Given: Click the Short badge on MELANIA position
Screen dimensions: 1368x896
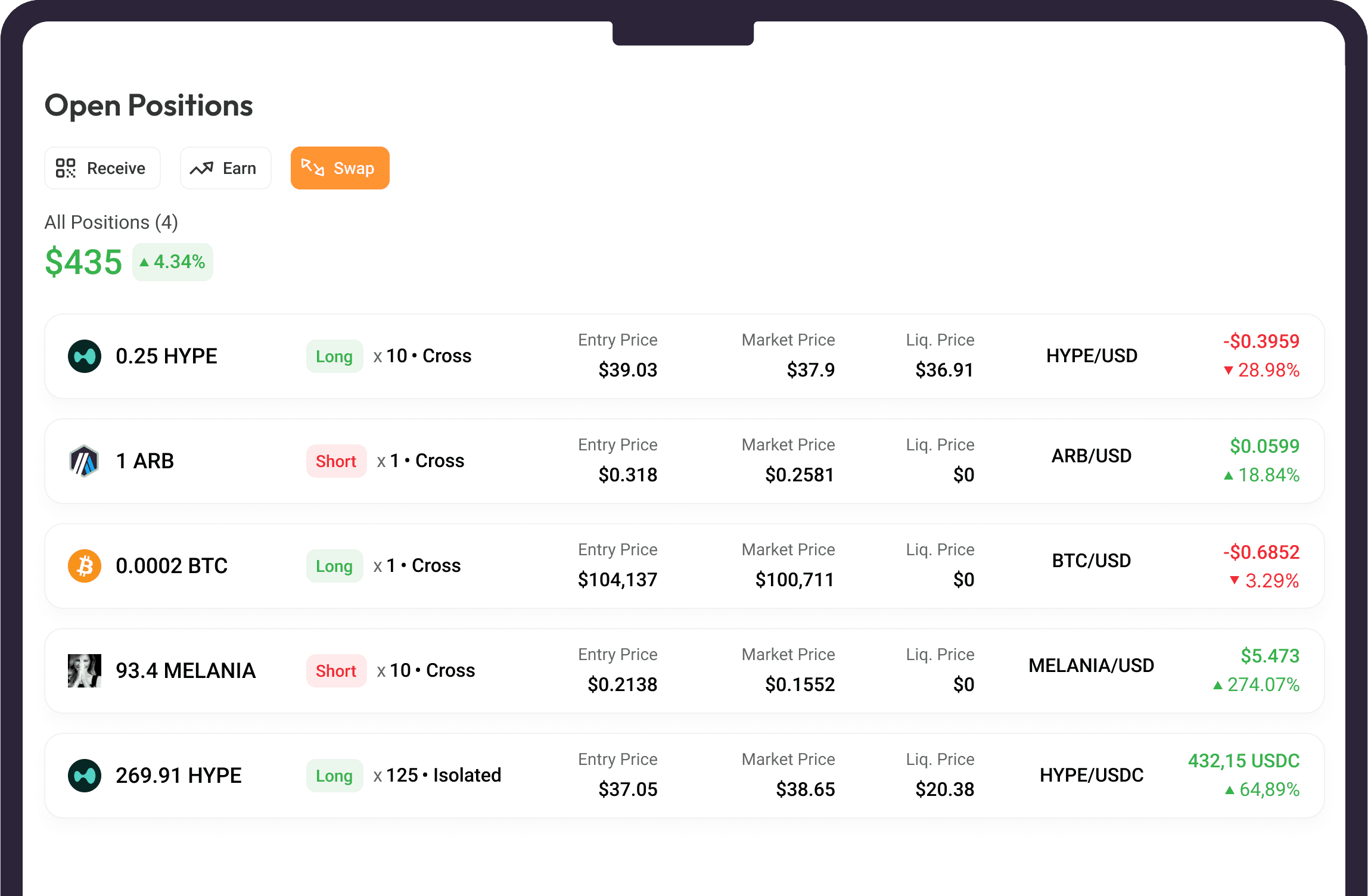Looking at the screenshot, I should [336, 671].
